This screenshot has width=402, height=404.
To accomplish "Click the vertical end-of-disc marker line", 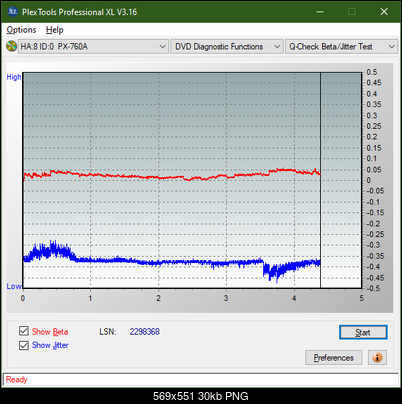I will (320, 180).
